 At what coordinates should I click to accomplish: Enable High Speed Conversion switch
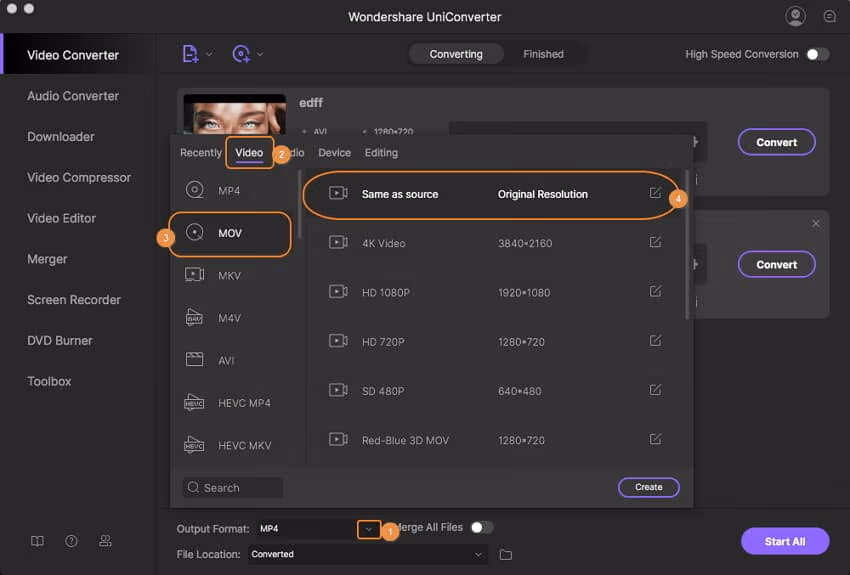point(817,54)
